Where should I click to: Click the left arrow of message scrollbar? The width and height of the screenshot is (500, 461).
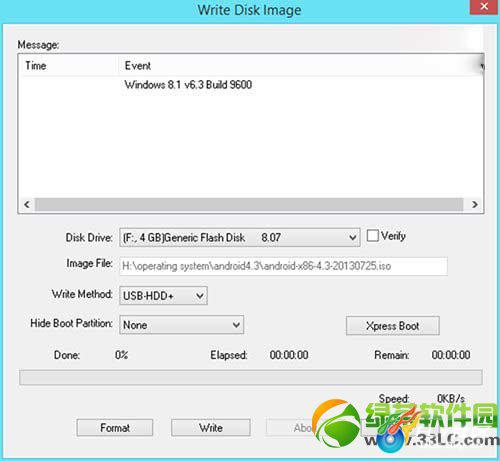(27, 204)
